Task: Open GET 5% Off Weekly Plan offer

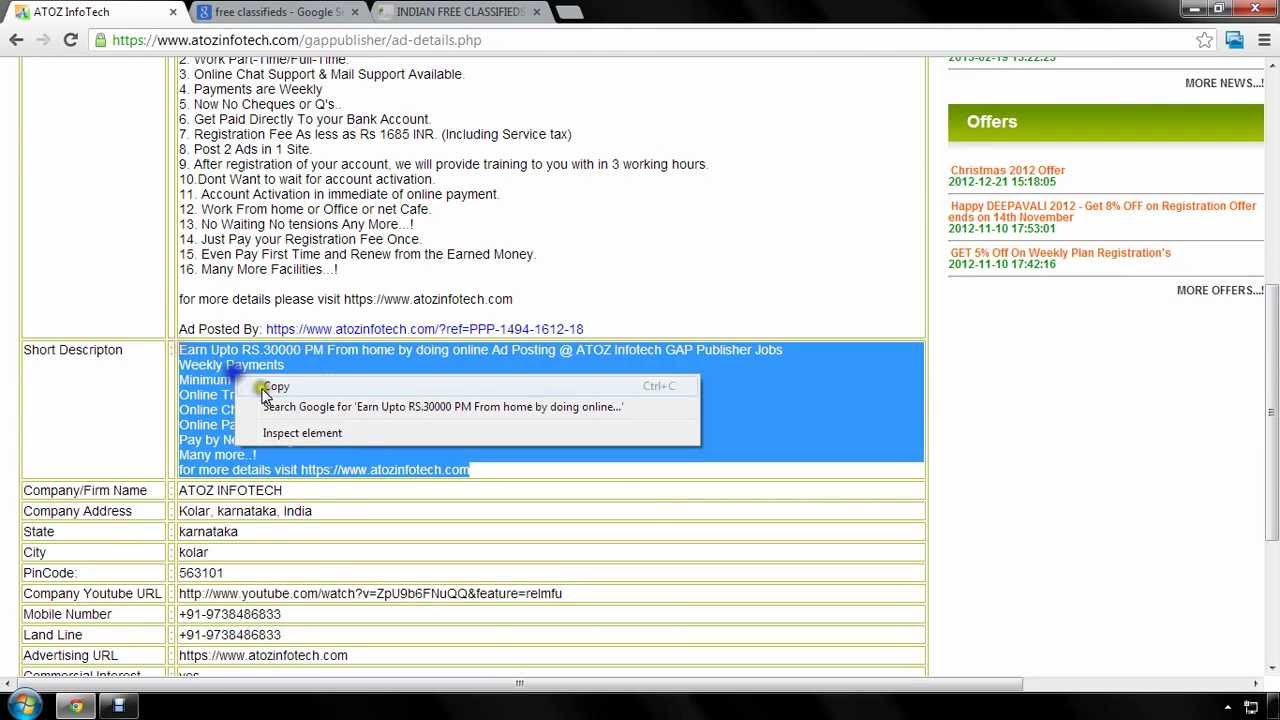Action: click(x=1060, y=253)
